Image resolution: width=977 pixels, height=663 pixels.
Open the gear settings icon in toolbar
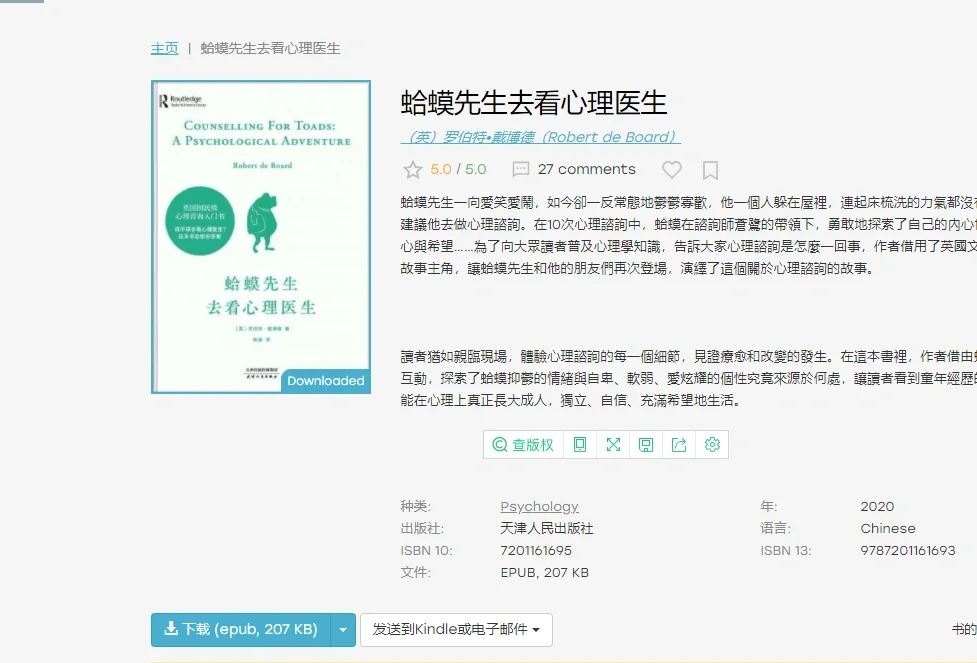pyautogui.click(x=712, y=445)
